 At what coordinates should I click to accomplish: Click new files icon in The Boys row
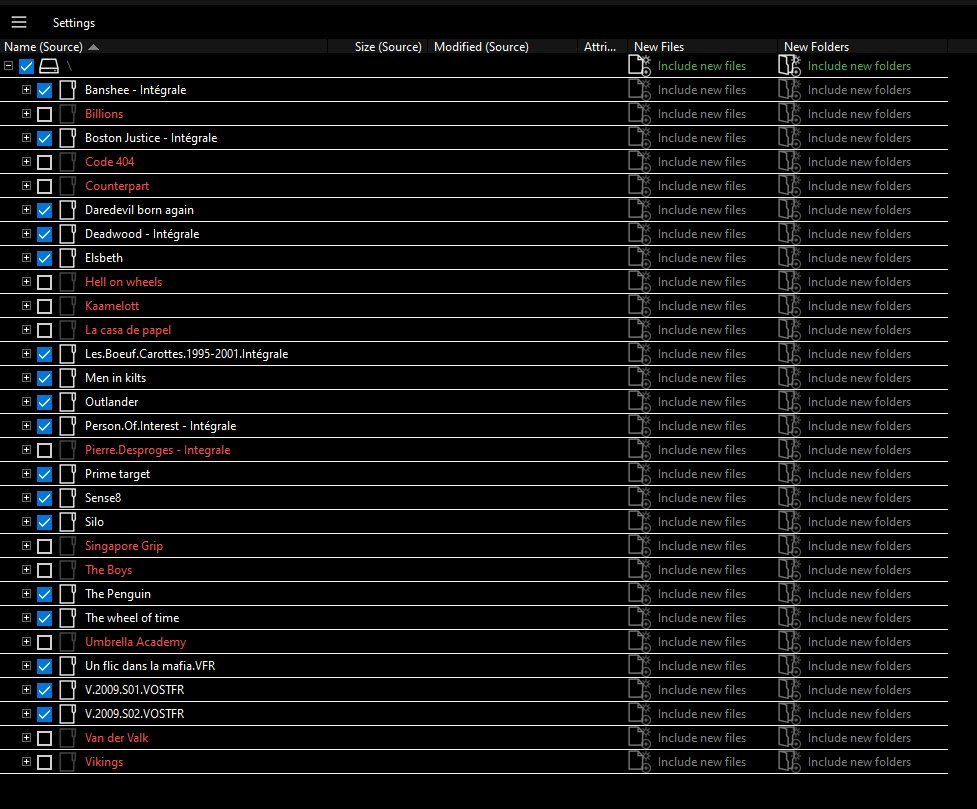pyautogui.click(x=639, y=570)
